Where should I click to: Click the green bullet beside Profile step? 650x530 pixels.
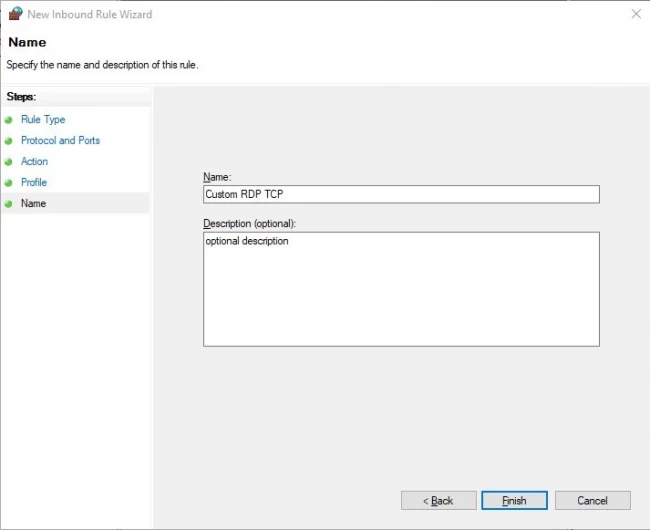tap(9, 183)
